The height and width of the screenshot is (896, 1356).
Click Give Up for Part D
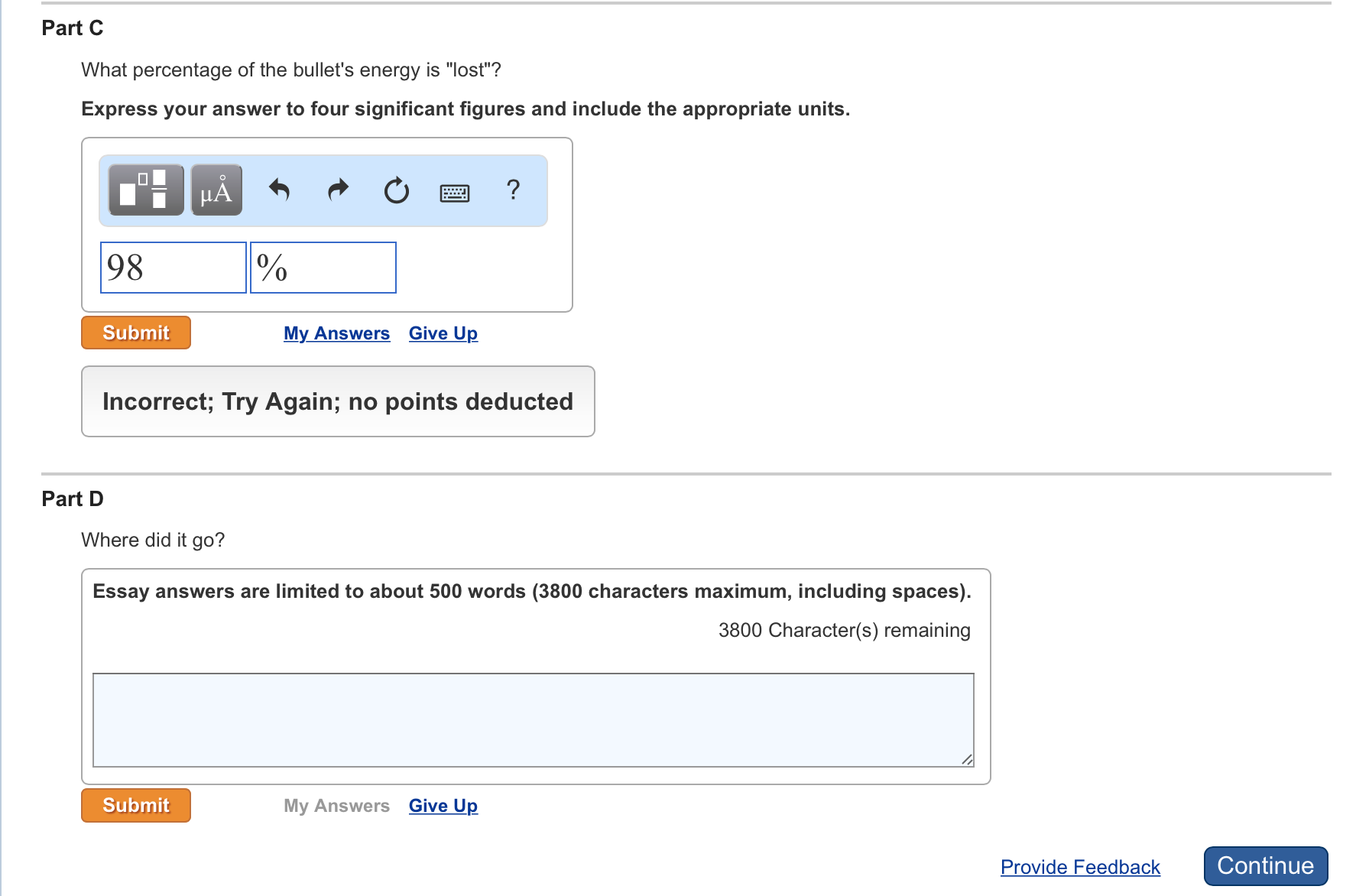[x=443, y=806]
